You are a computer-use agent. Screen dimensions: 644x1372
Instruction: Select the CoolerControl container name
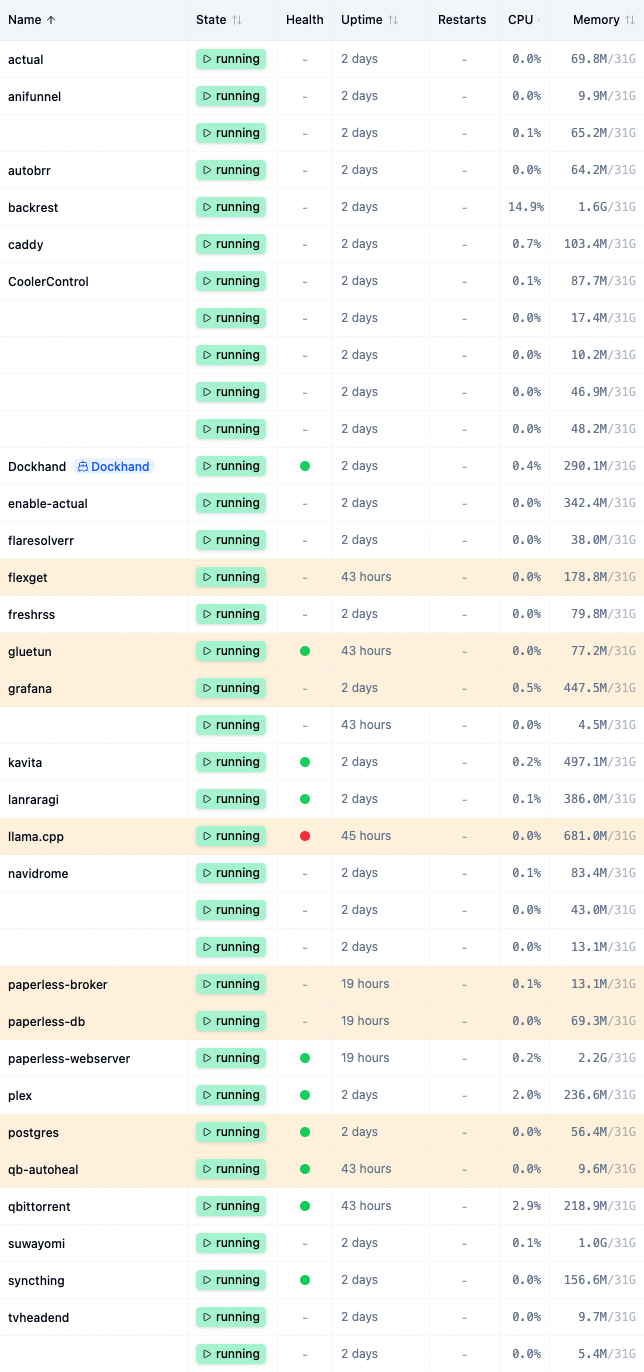[x=48, y=282]
